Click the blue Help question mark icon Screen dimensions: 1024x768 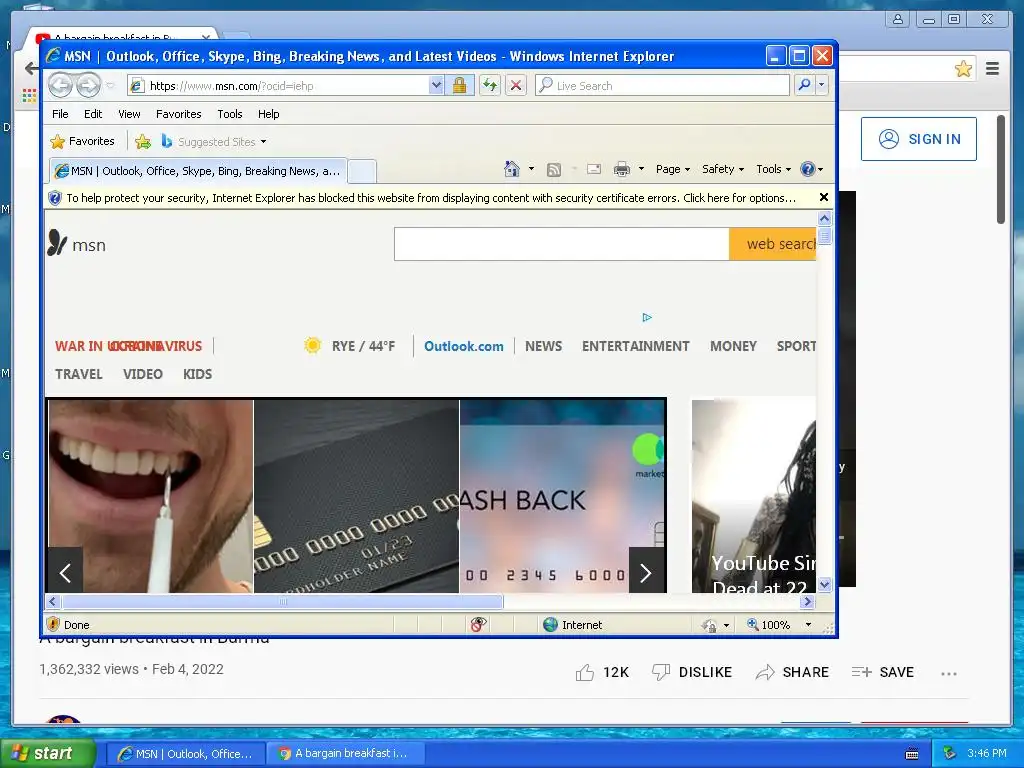coord(808,169)
